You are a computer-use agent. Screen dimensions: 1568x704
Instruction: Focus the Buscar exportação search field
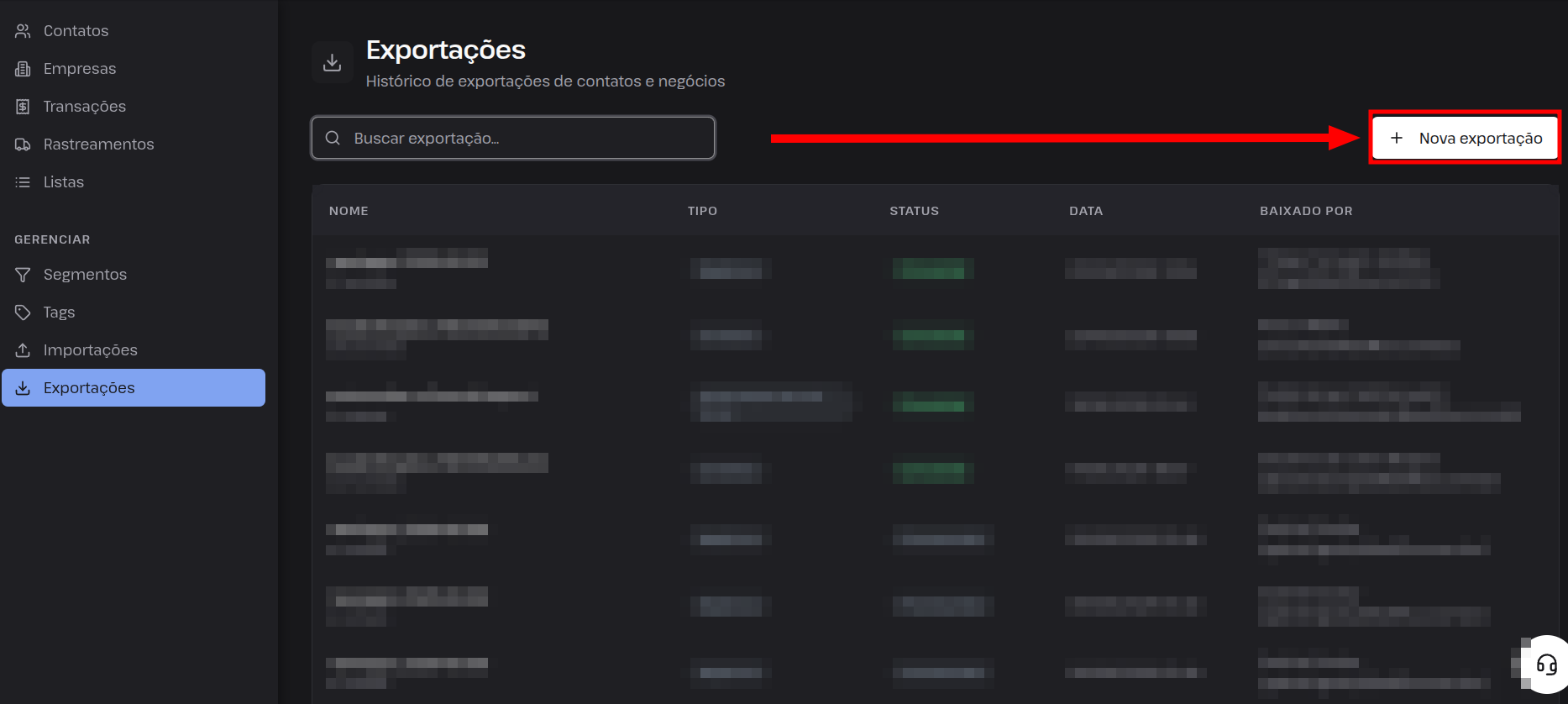click(513, 138)
